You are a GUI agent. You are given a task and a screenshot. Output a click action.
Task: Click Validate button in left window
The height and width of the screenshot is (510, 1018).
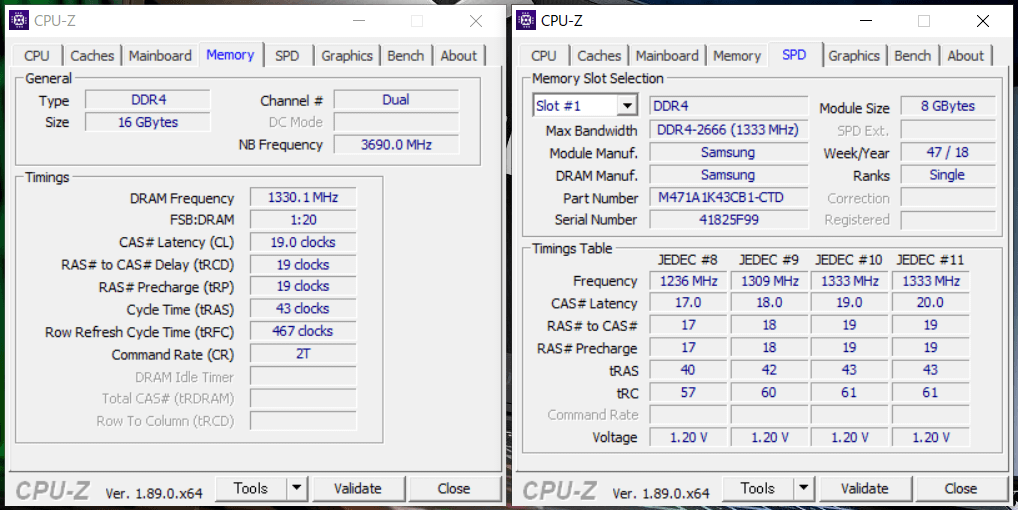(358, 488)
